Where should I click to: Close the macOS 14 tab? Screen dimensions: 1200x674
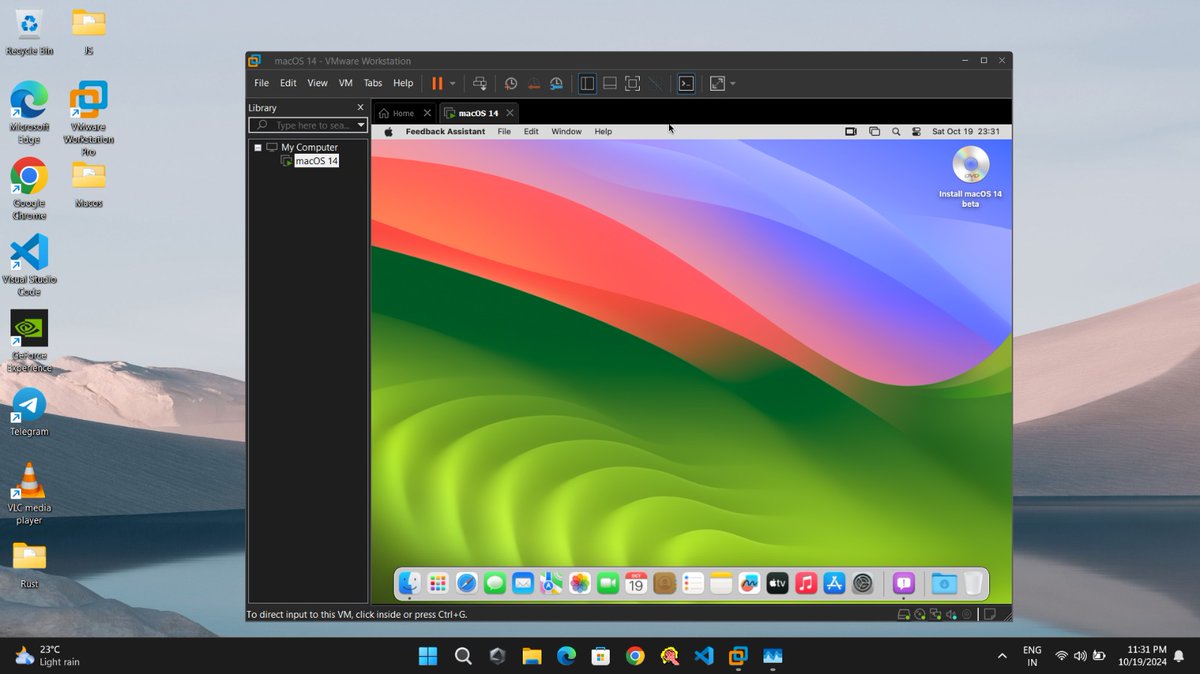[509, 113]
